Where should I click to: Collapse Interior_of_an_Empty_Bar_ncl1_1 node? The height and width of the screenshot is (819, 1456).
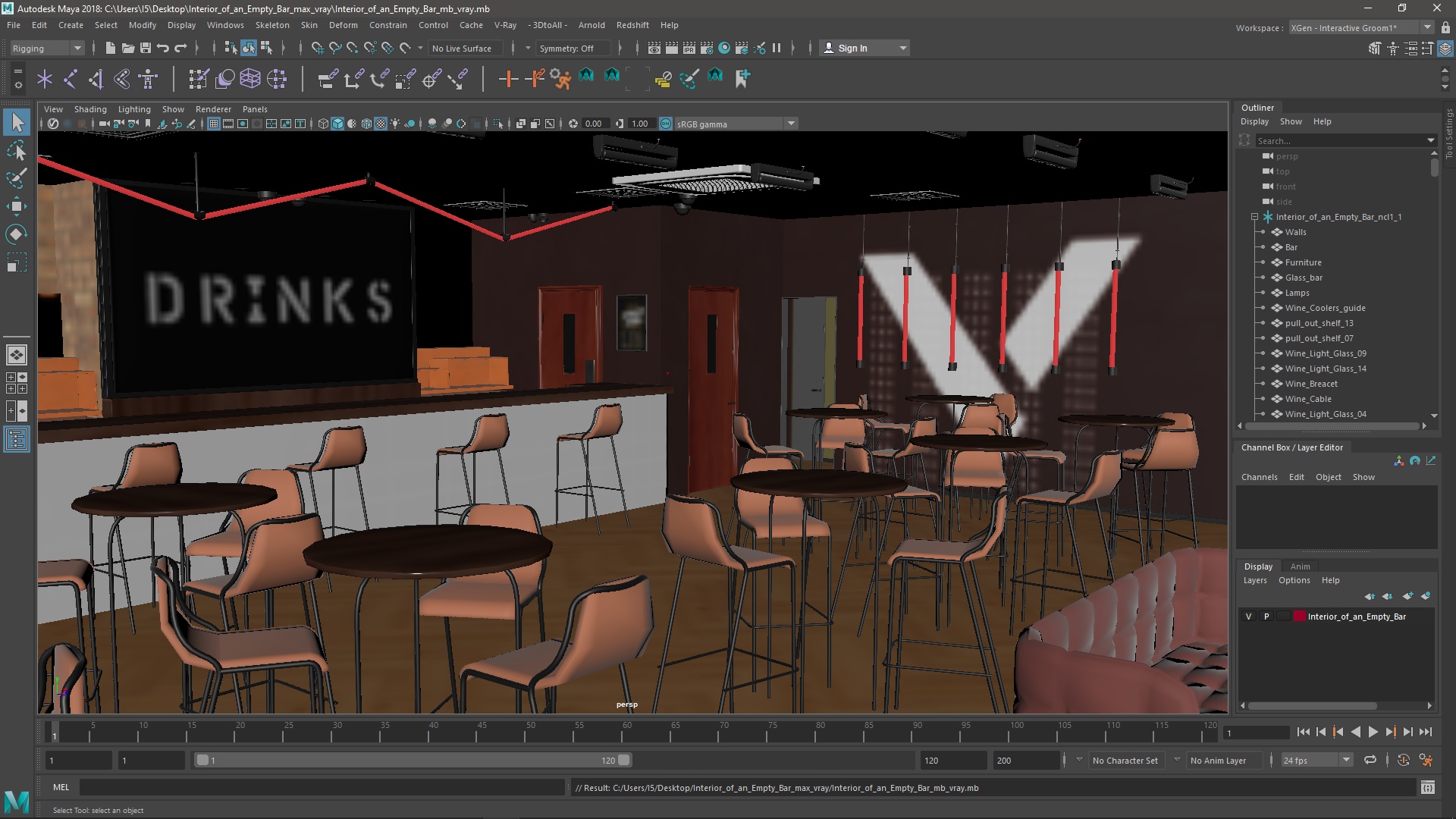click(1254, 217)
